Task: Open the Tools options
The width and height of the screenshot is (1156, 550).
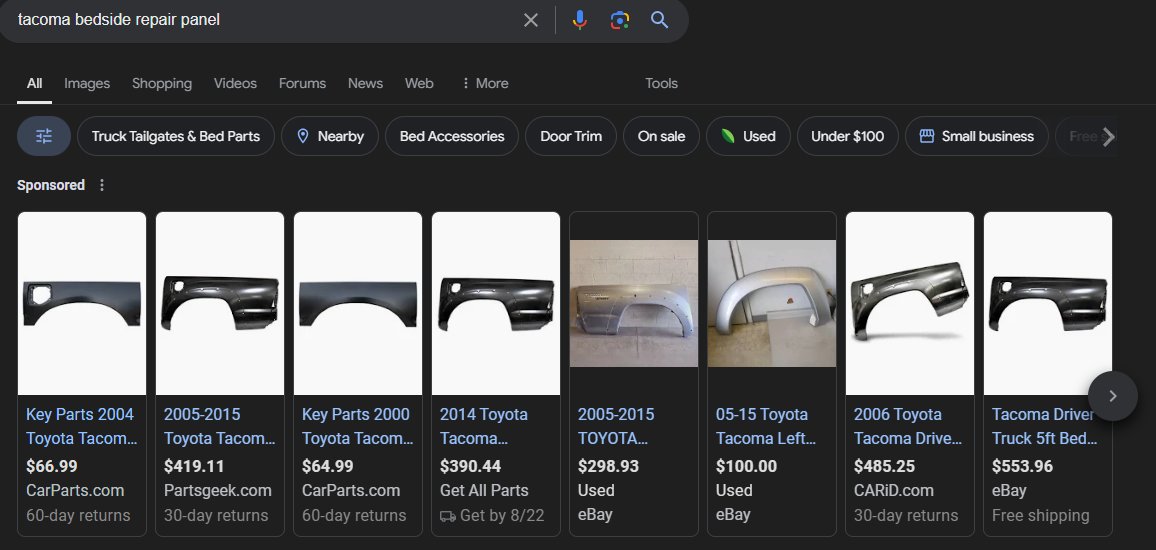Action: click(661, 83)
